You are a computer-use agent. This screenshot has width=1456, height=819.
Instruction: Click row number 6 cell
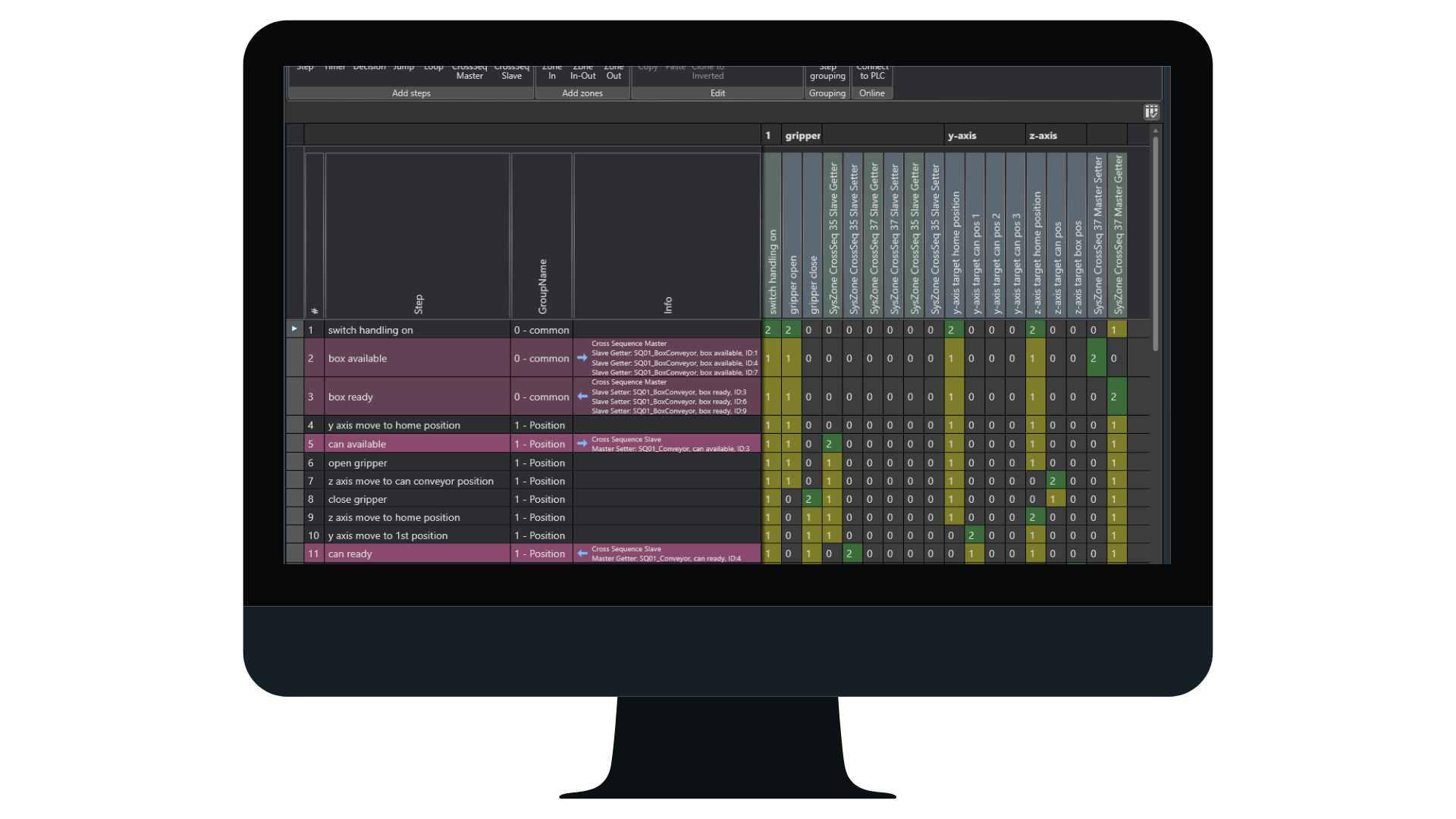(x=313, y=463)
